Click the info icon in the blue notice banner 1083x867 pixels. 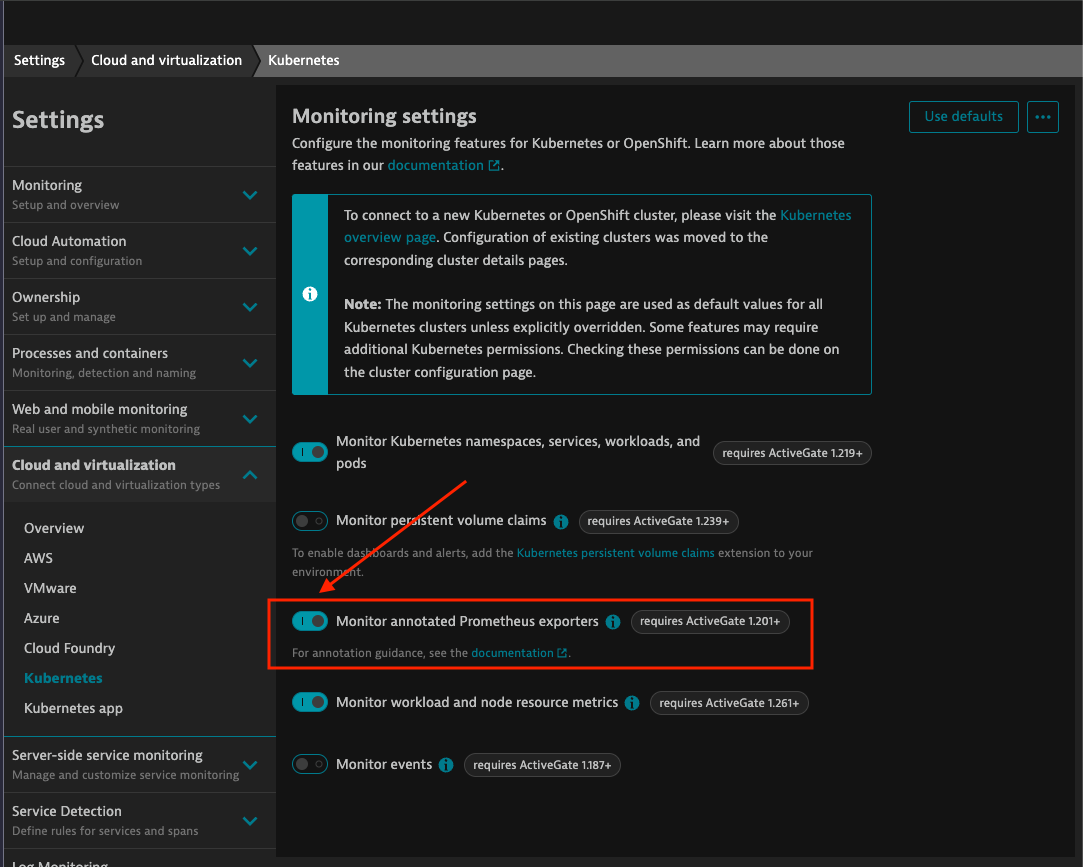310,294
